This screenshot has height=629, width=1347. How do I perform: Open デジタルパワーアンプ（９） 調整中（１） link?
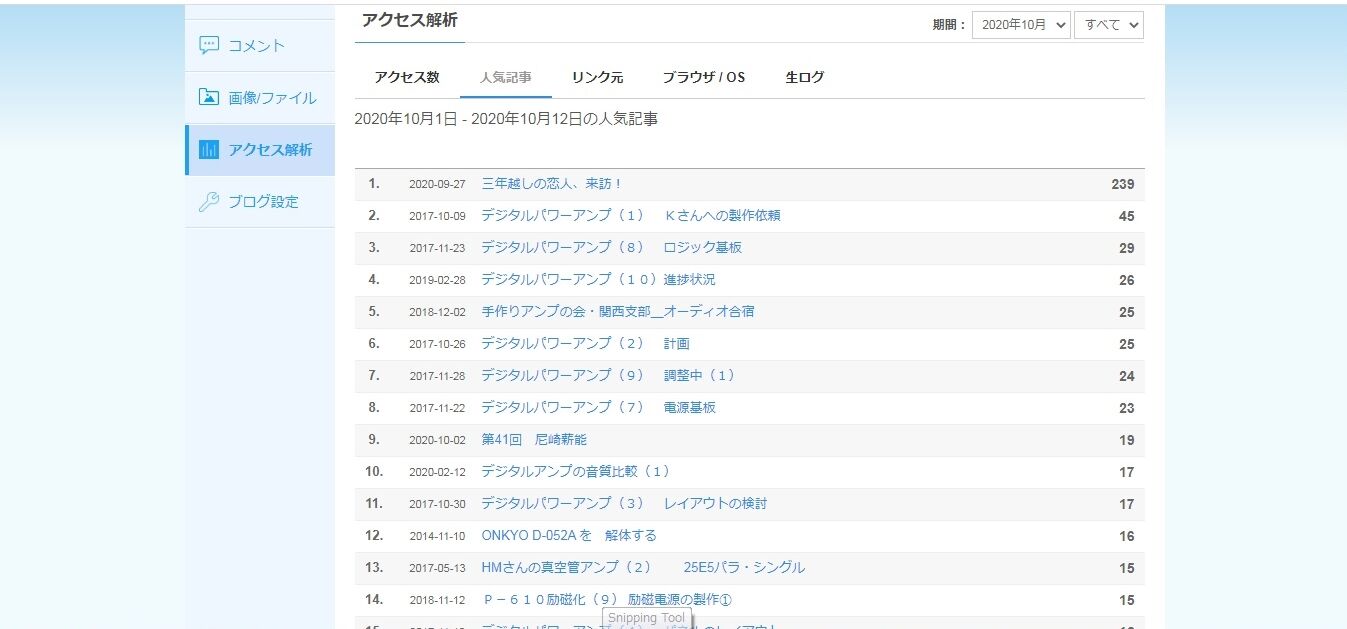click(x=608, y=375)
